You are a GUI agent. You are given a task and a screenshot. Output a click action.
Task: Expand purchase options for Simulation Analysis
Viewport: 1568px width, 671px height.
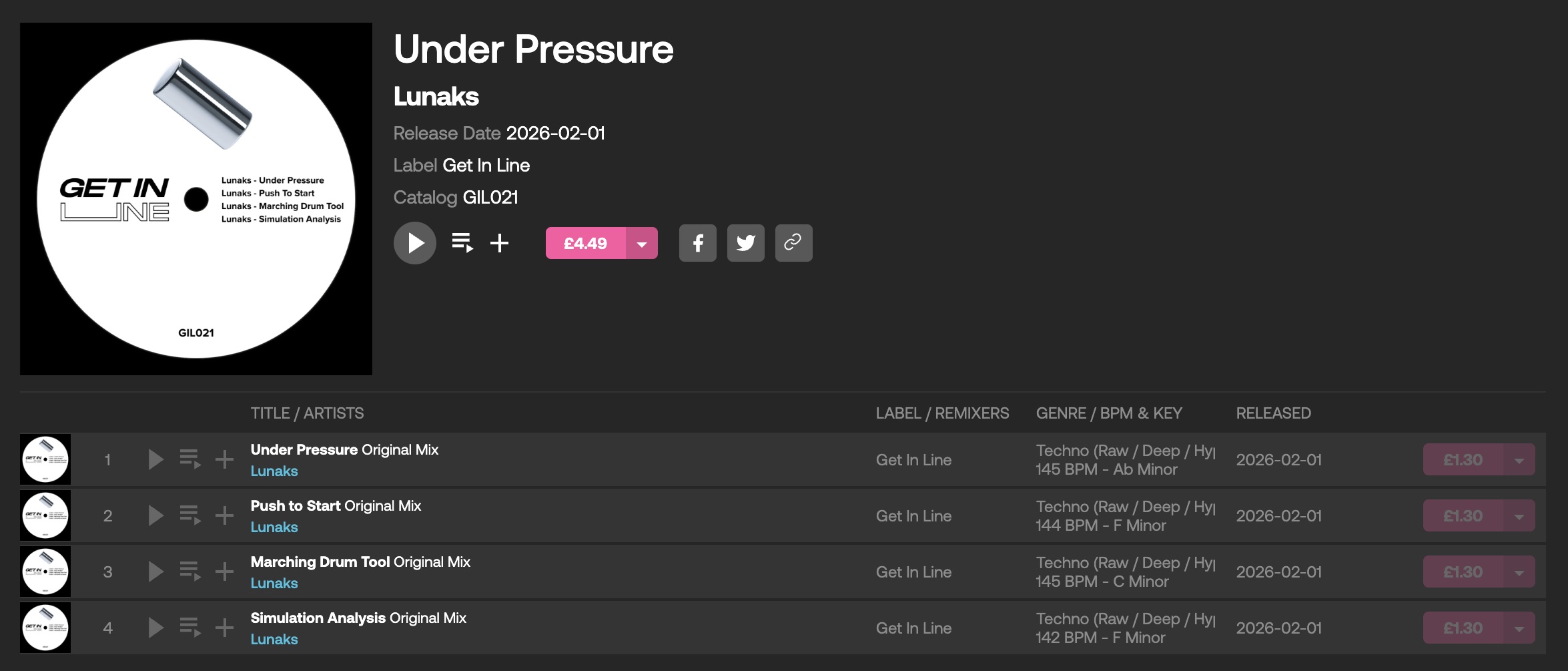[1519, 628]
